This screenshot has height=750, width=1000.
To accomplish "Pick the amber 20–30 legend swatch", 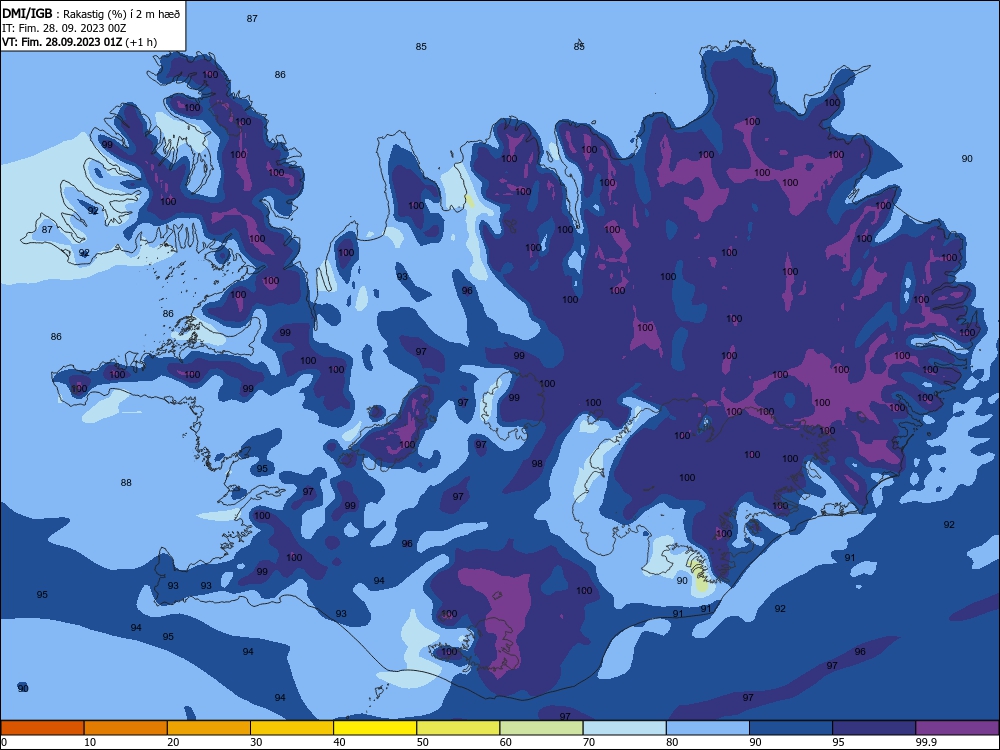I will (x=209, y=728).
